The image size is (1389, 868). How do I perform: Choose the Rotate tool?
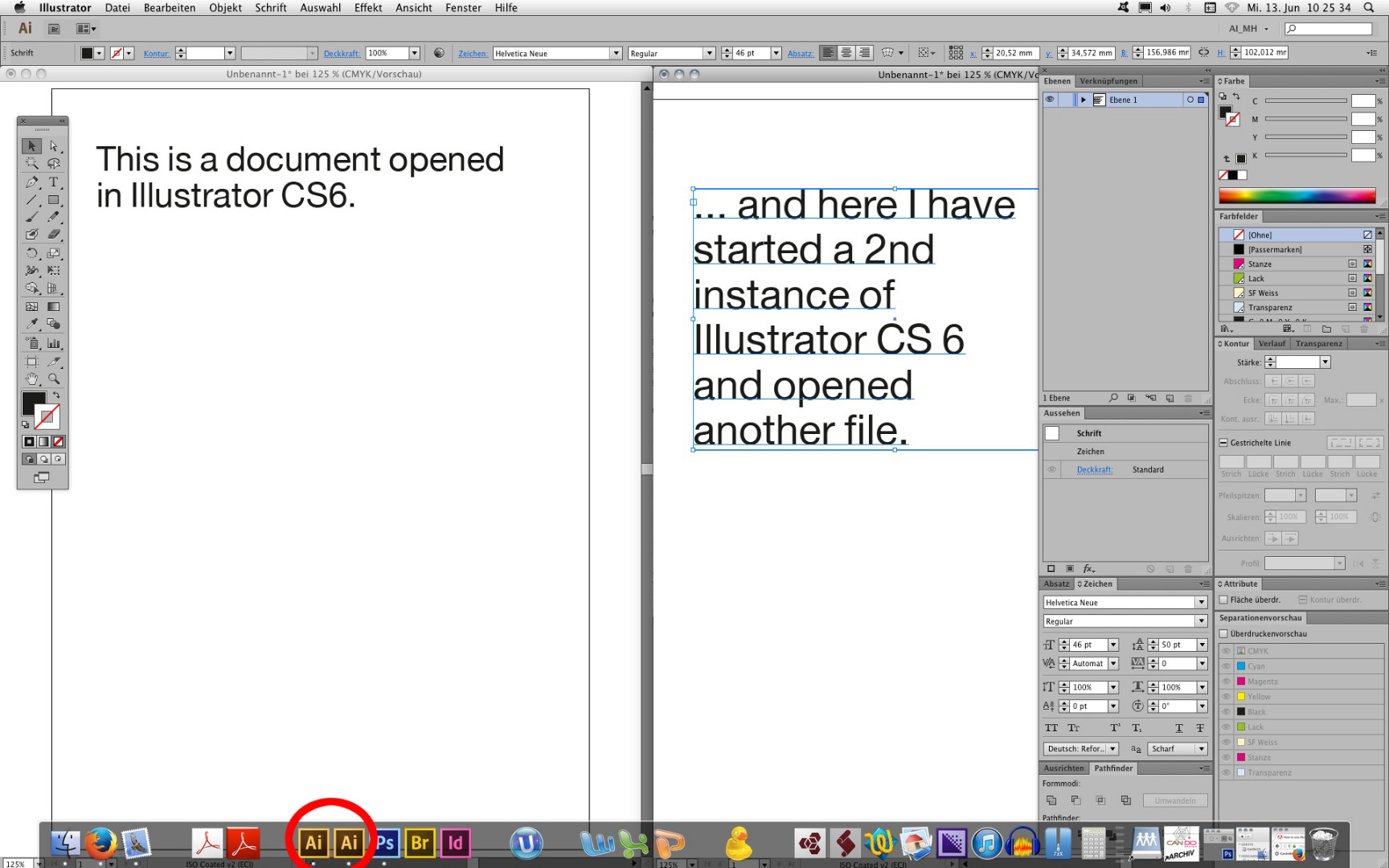coord(31,253)
